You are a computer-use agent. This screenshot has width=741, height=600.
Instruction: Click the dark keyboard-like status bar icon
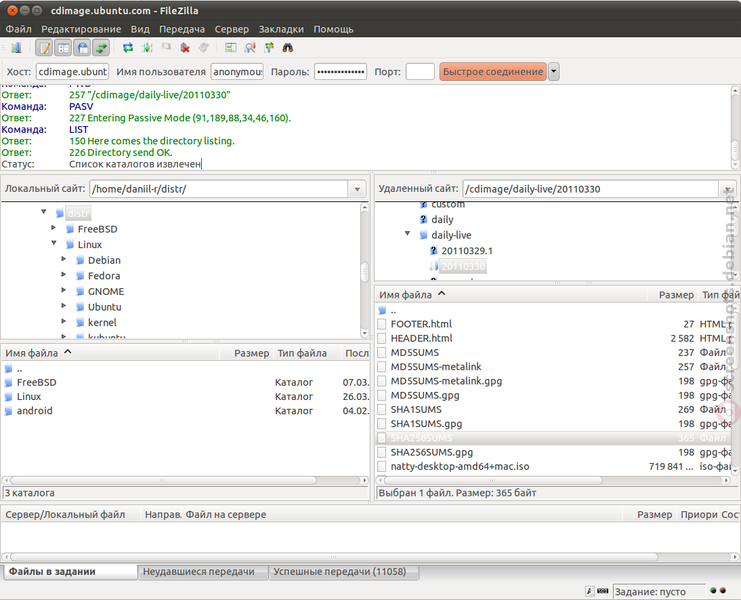coord(603,591)
